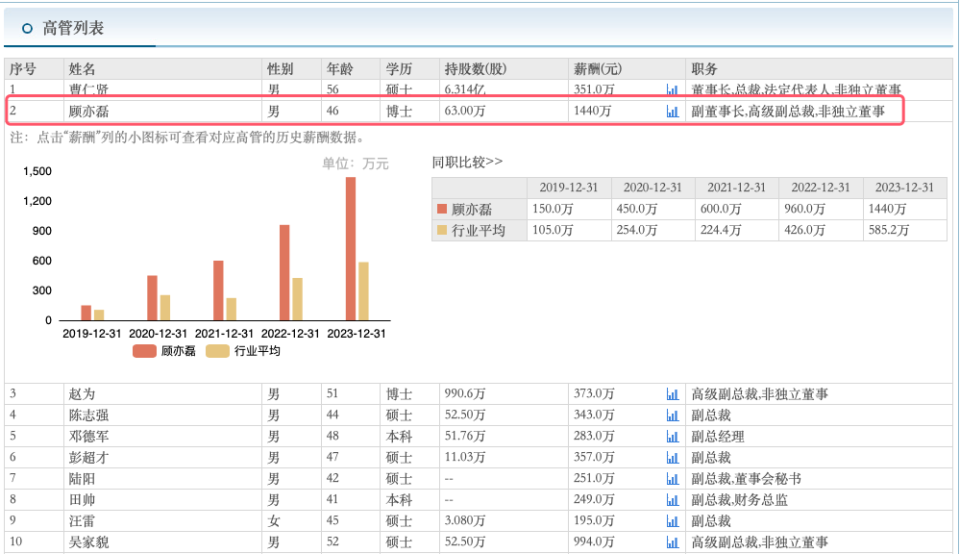Screen dimensions: 960x554
Task: Select the name 顾亦磊 in row 2
Action: [x=89, y=111]
